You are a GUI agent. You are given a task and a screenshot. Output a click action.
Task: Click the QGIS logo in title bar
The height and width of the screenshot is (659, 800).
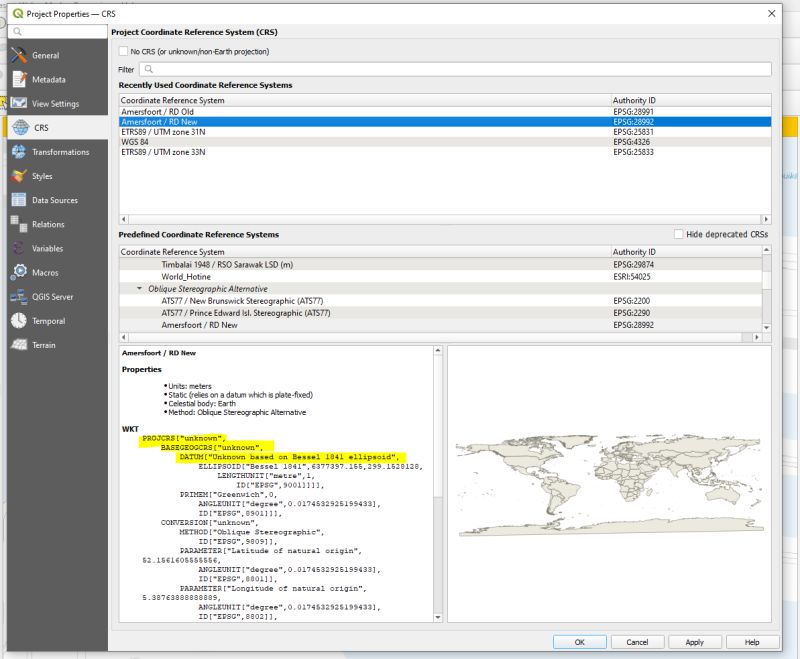(x=18, y=14)
